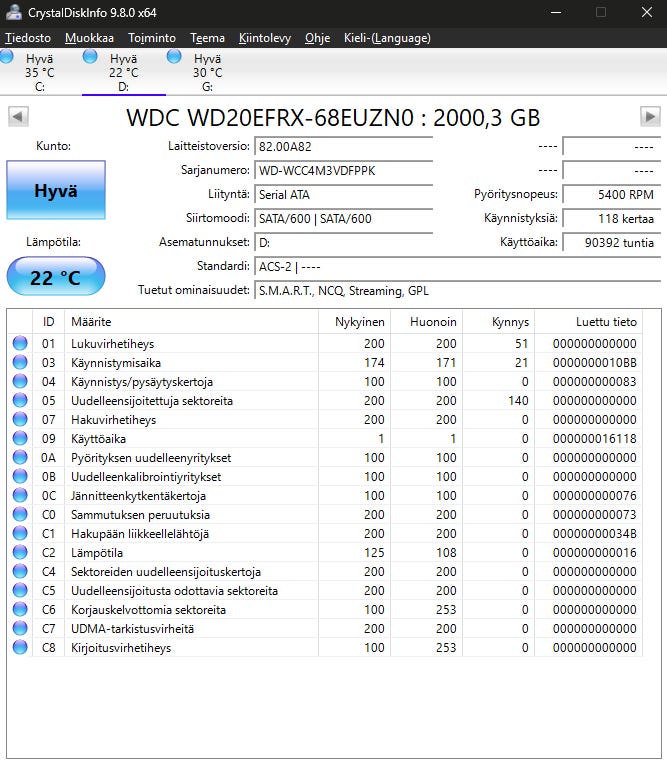
Task: Go to previous disk with left arrow
Action: coord(18,117)
